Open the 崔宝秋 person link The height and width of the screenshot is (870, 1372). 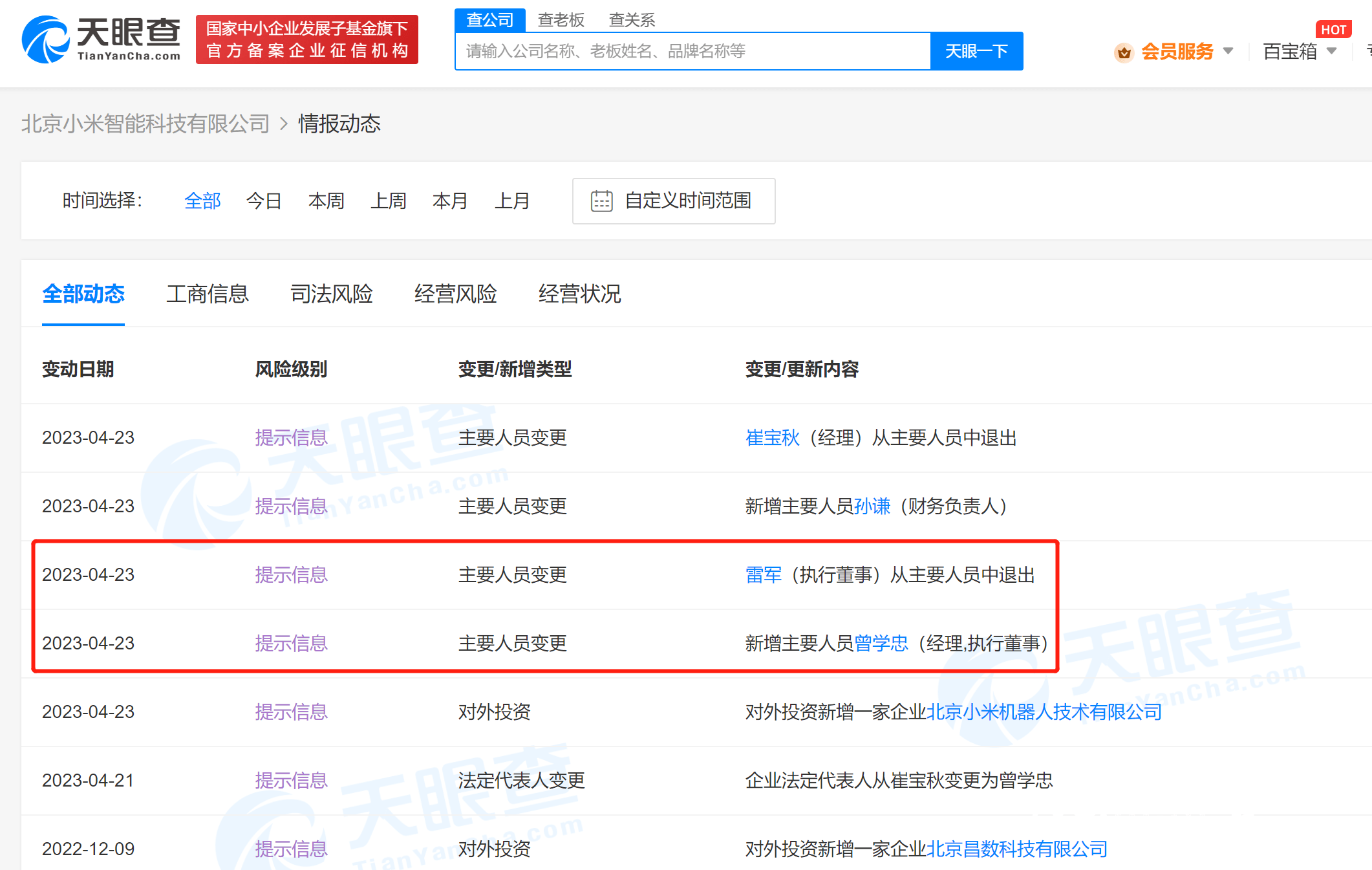773,438
